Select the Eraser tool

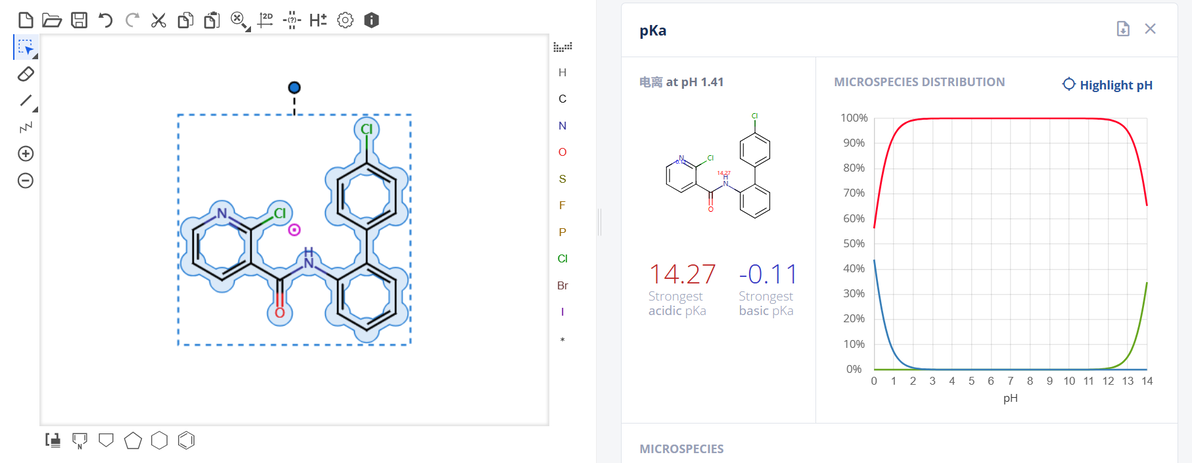[26, 74]
